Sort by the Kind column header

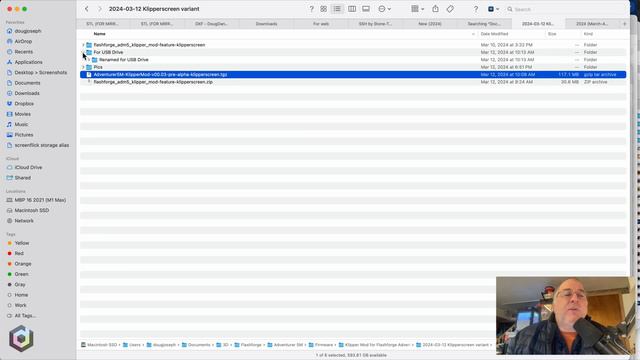point(588,34)
